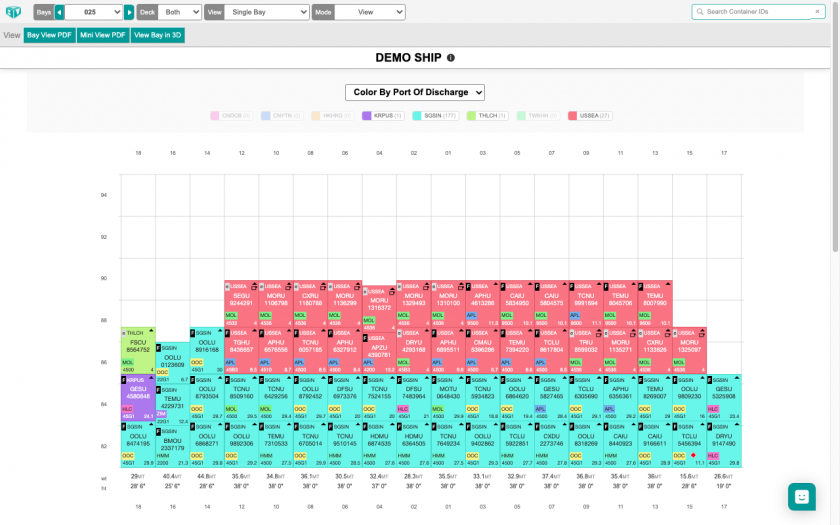This screenshot has height=525, width=840.
Task: Click the Mini View PDF button
Action: tap(103, 35)
